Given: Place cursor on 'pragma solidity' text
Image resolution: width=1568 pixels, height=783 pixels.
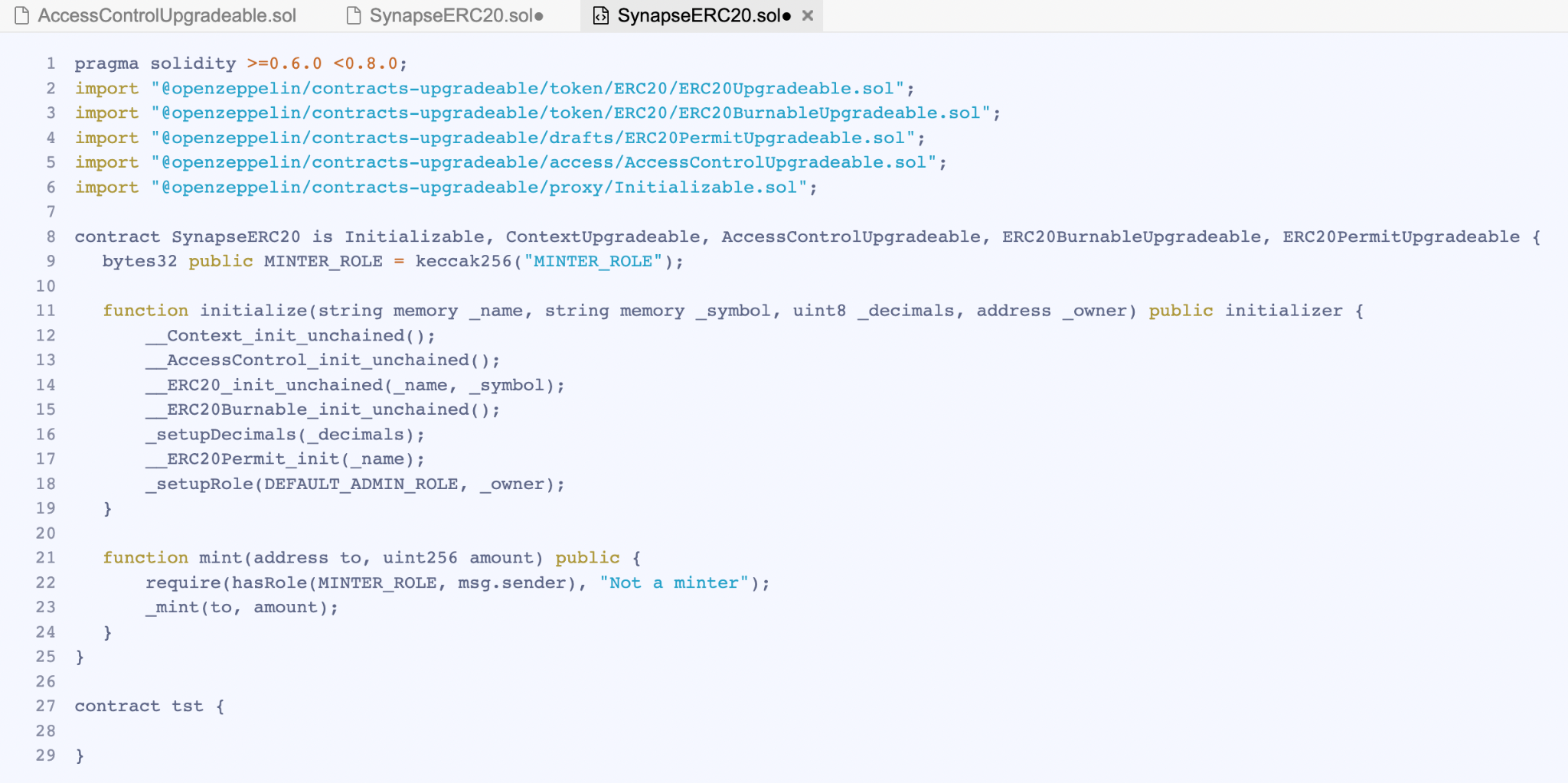Looking at the screenshot, I should [155, 64].
